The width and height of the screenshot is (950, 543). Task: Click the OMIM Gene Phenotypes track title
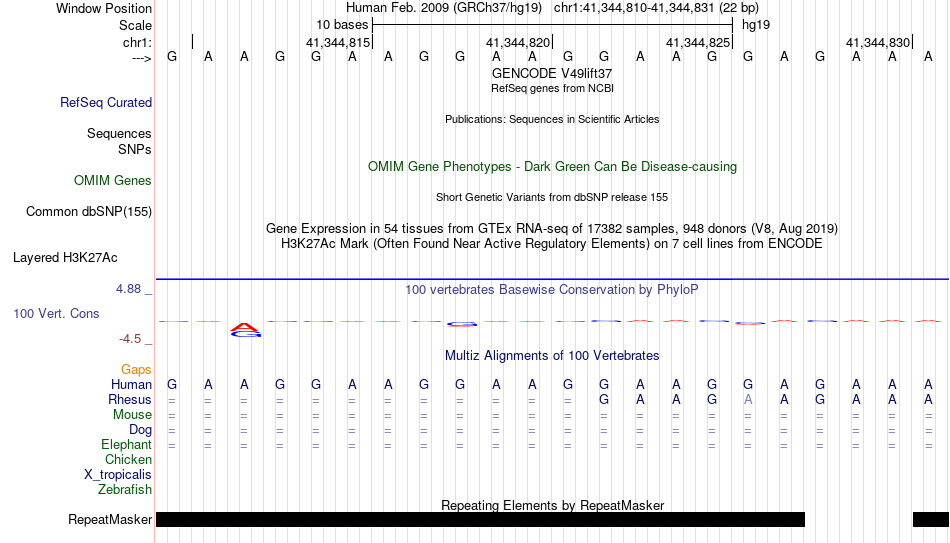tap(552, 167)
